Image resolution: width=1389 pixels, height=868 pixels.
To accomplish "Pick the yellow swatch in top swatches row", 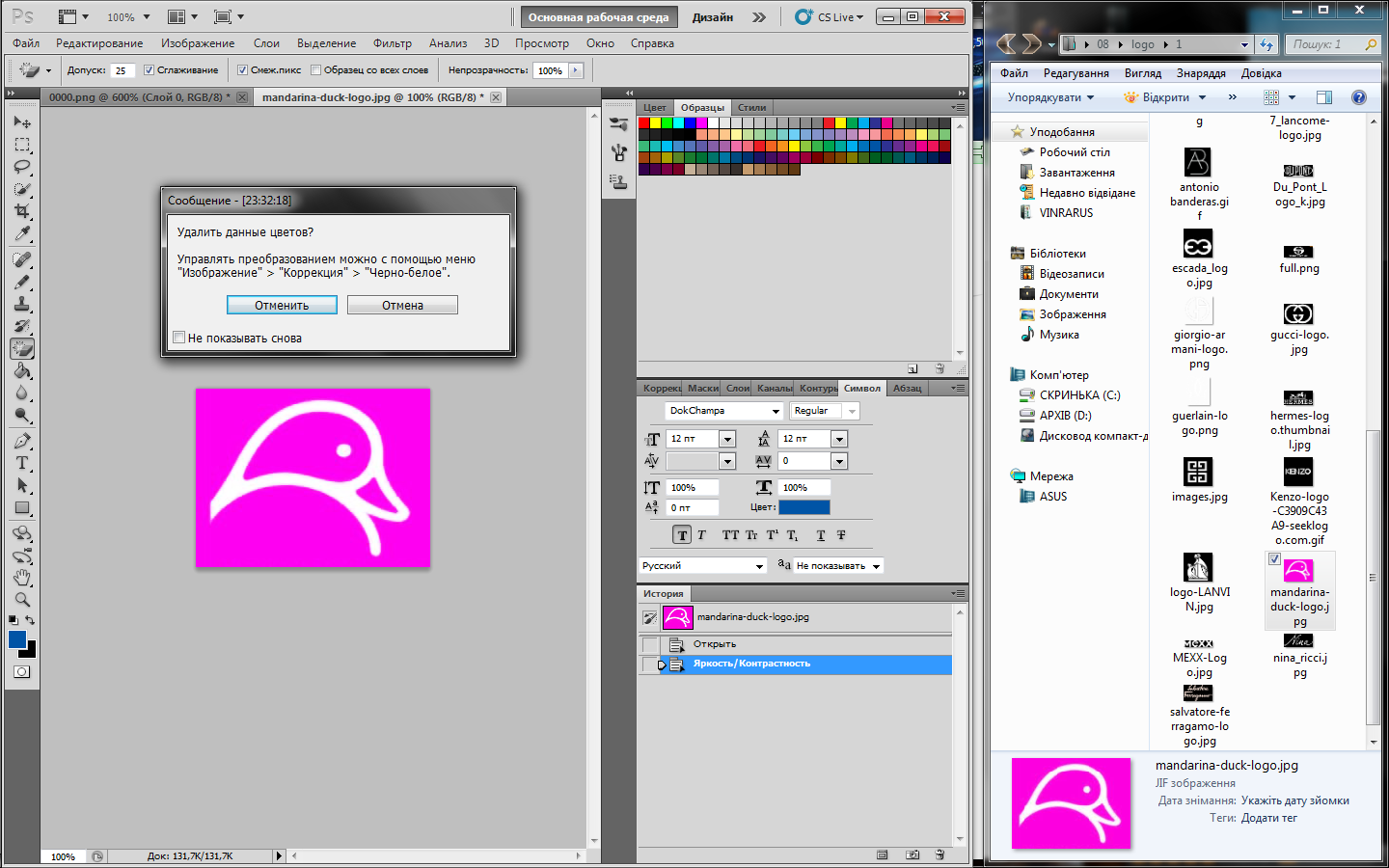I will (x=656, y=122).
